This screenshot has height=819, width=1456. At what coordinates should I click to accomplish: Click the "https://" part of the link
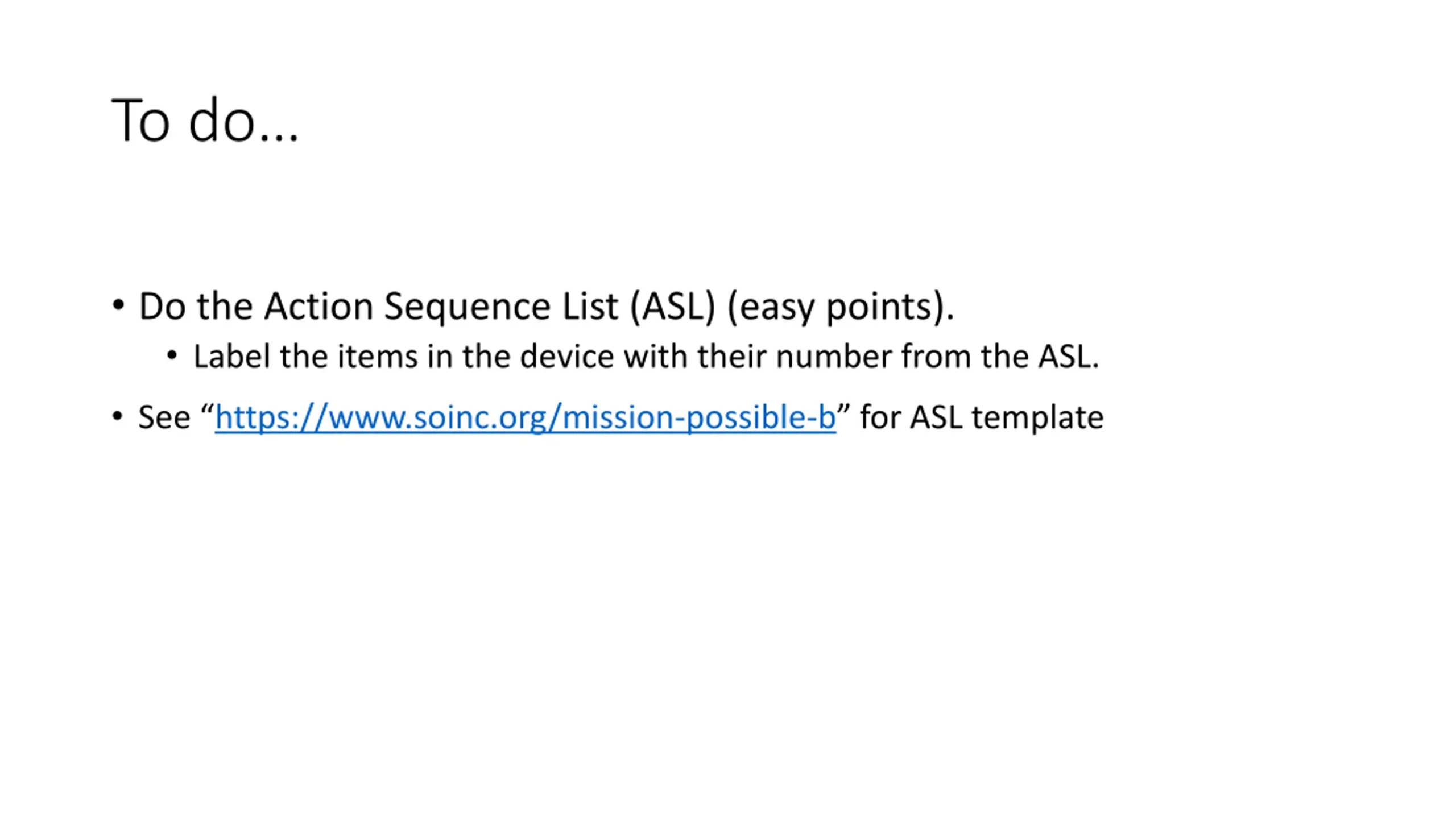pos(272,417)
